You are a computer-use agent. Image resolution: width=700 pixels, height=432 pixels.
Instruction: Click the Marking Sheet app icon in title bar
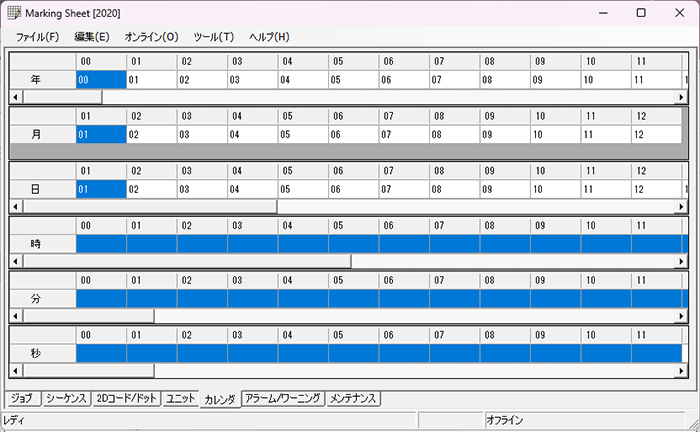point(13,12)
